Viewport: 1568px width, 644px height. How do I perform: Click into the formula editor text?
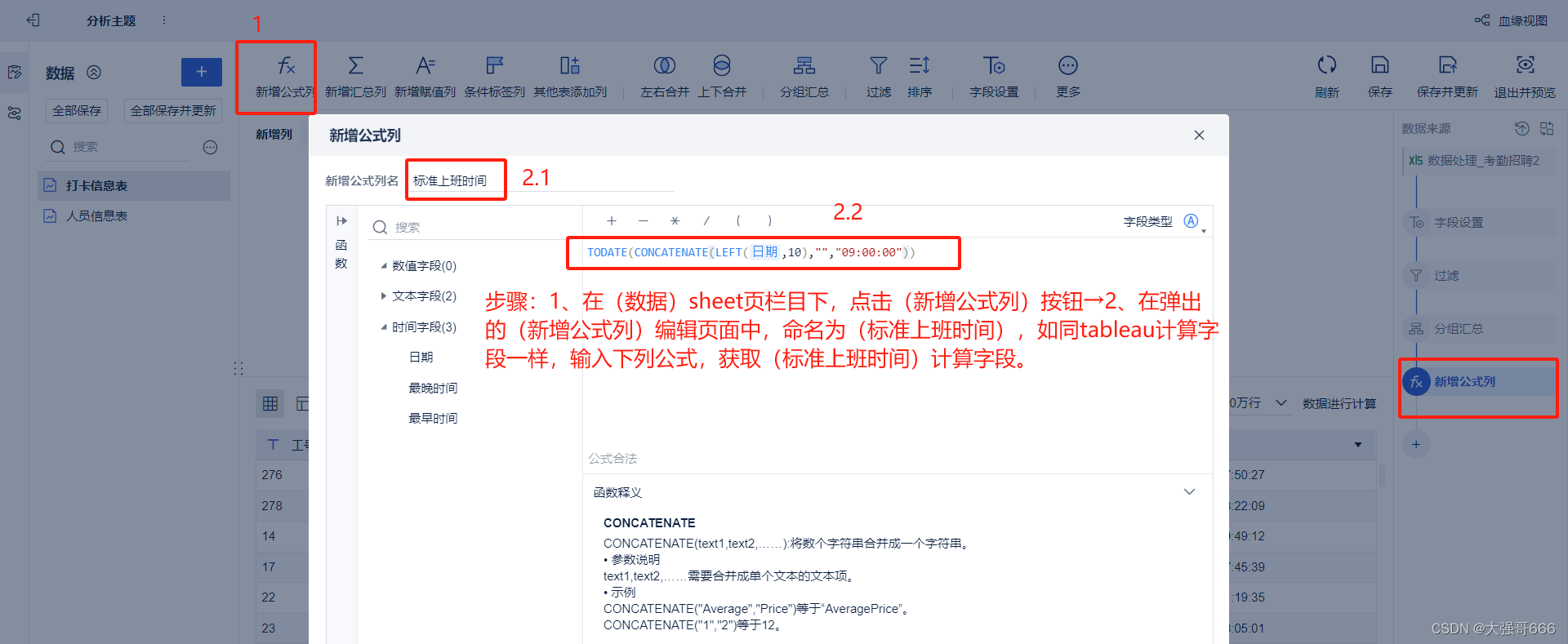(751, 253)
